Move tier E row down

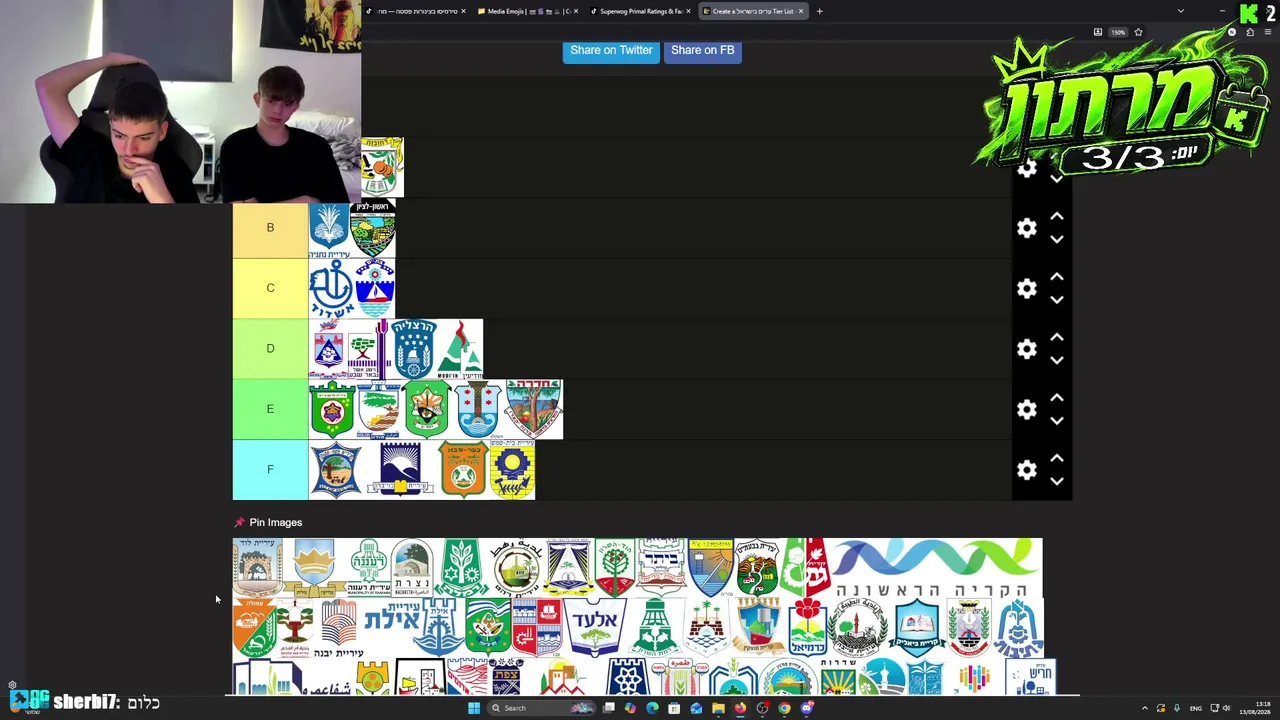pyautogui.click(x=1057, y=421)
